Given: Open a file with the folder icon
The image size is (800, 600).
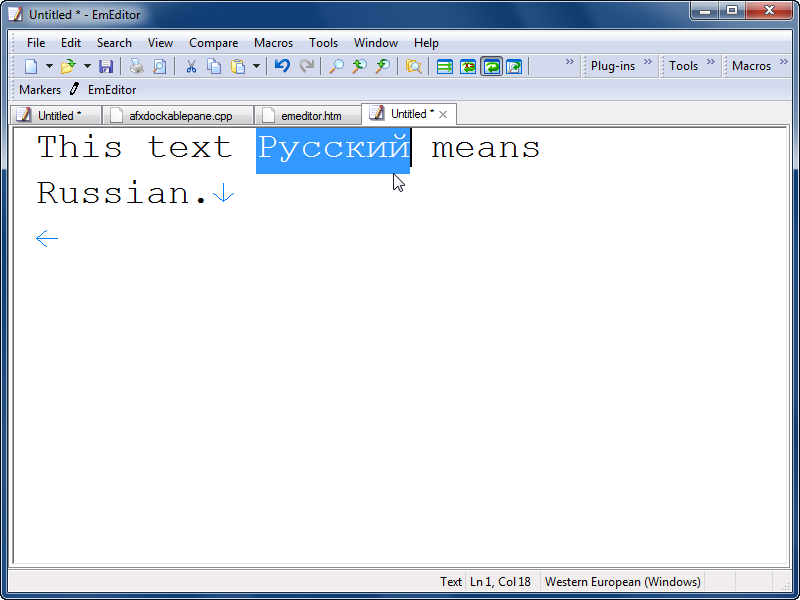Looking at the screenshot, I should pos(68,66).
